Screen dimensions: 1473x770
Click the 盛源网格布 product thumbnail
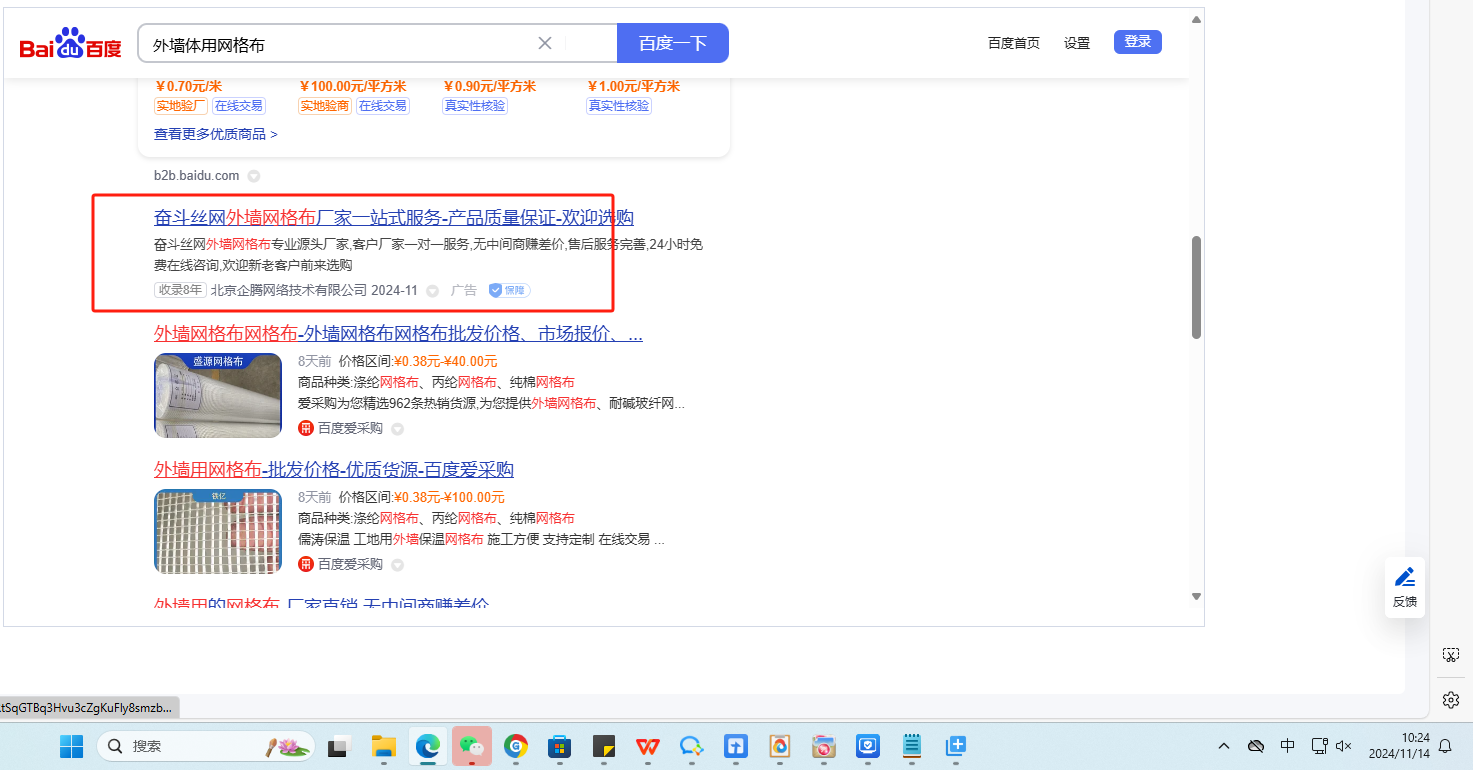[218, 396]
